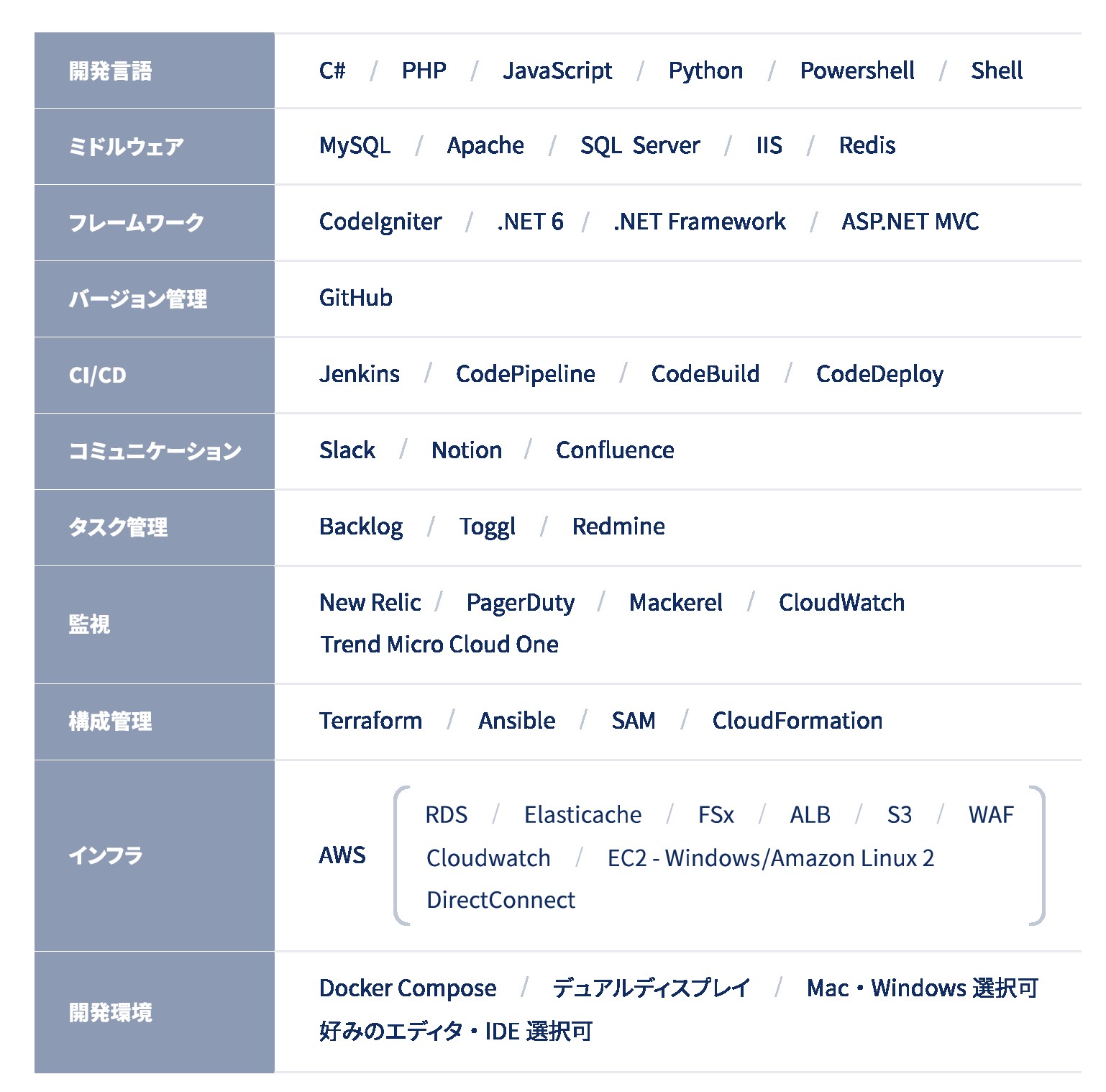Select Backlog in task management
This screenshot has width=1106, height=1092.
click(x=361, y=527)
